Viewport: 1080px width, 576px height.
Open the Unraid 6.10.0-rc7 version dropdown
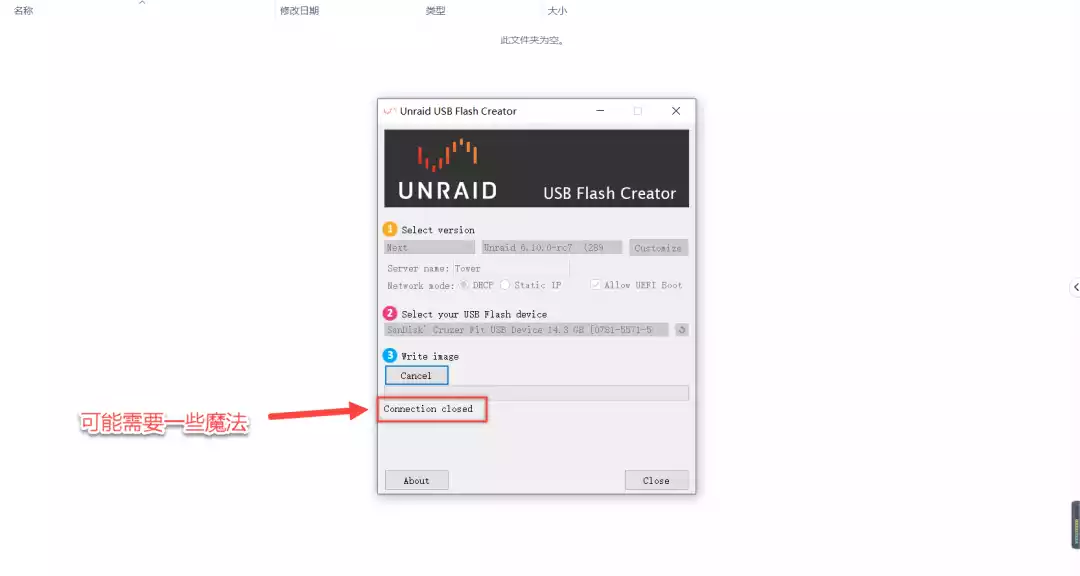pos(551,247)
